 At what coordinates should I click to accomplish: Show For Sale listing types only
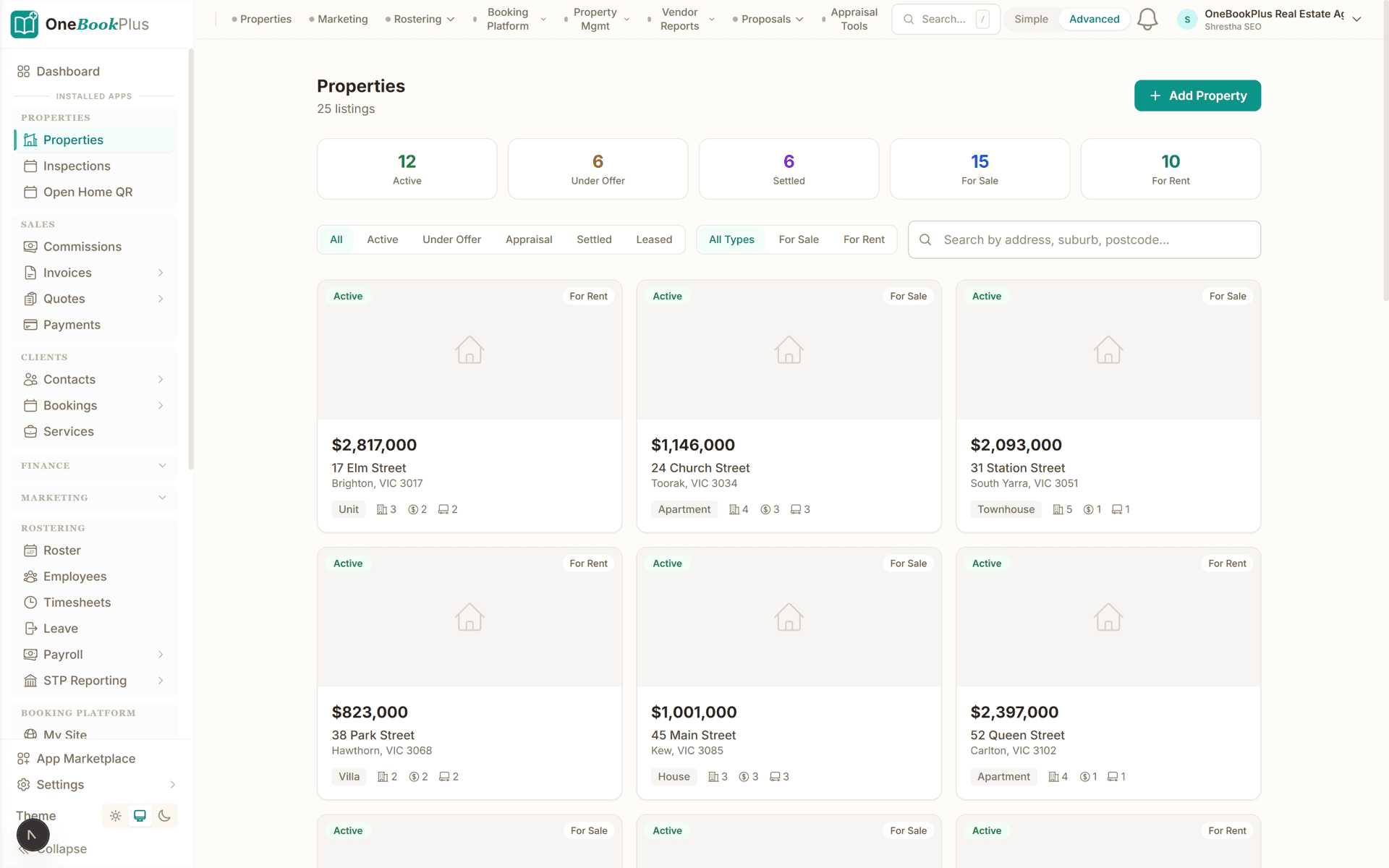coord(799,239)
